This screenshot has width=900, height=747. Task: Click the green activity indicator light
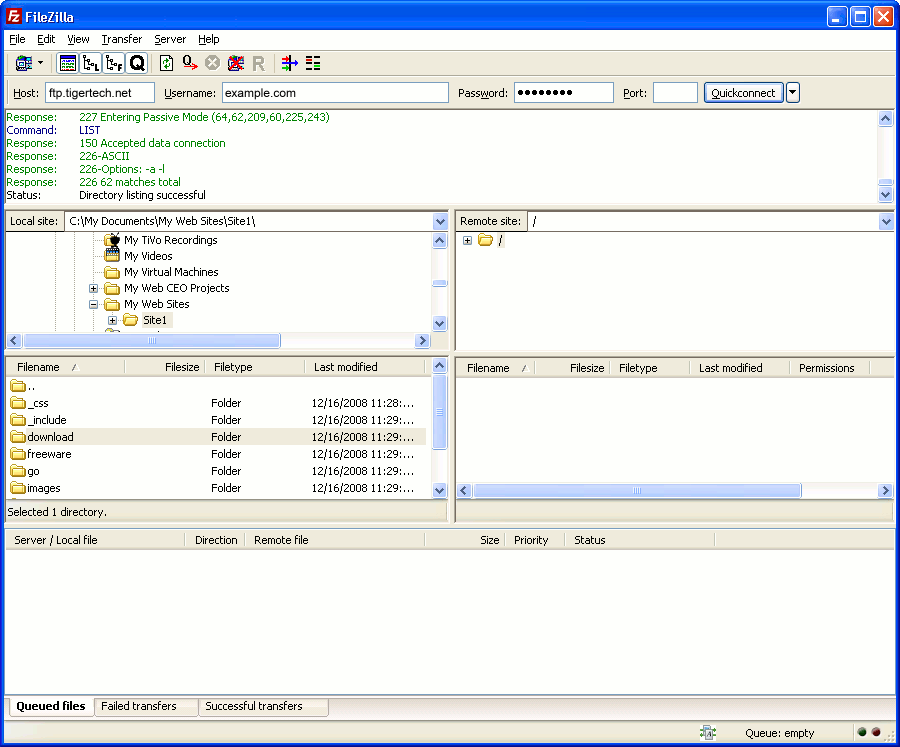pyautogui.click(x=862, y=732)
